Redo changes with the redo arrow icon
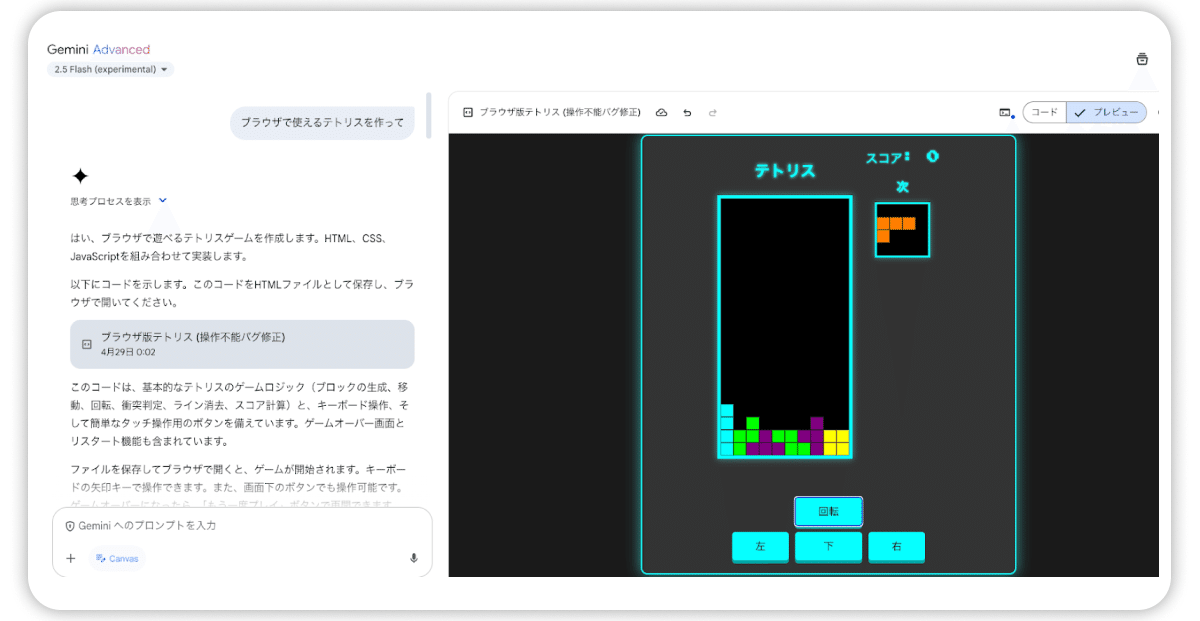This screenshot has height=621, width=1200. (712, 112)
